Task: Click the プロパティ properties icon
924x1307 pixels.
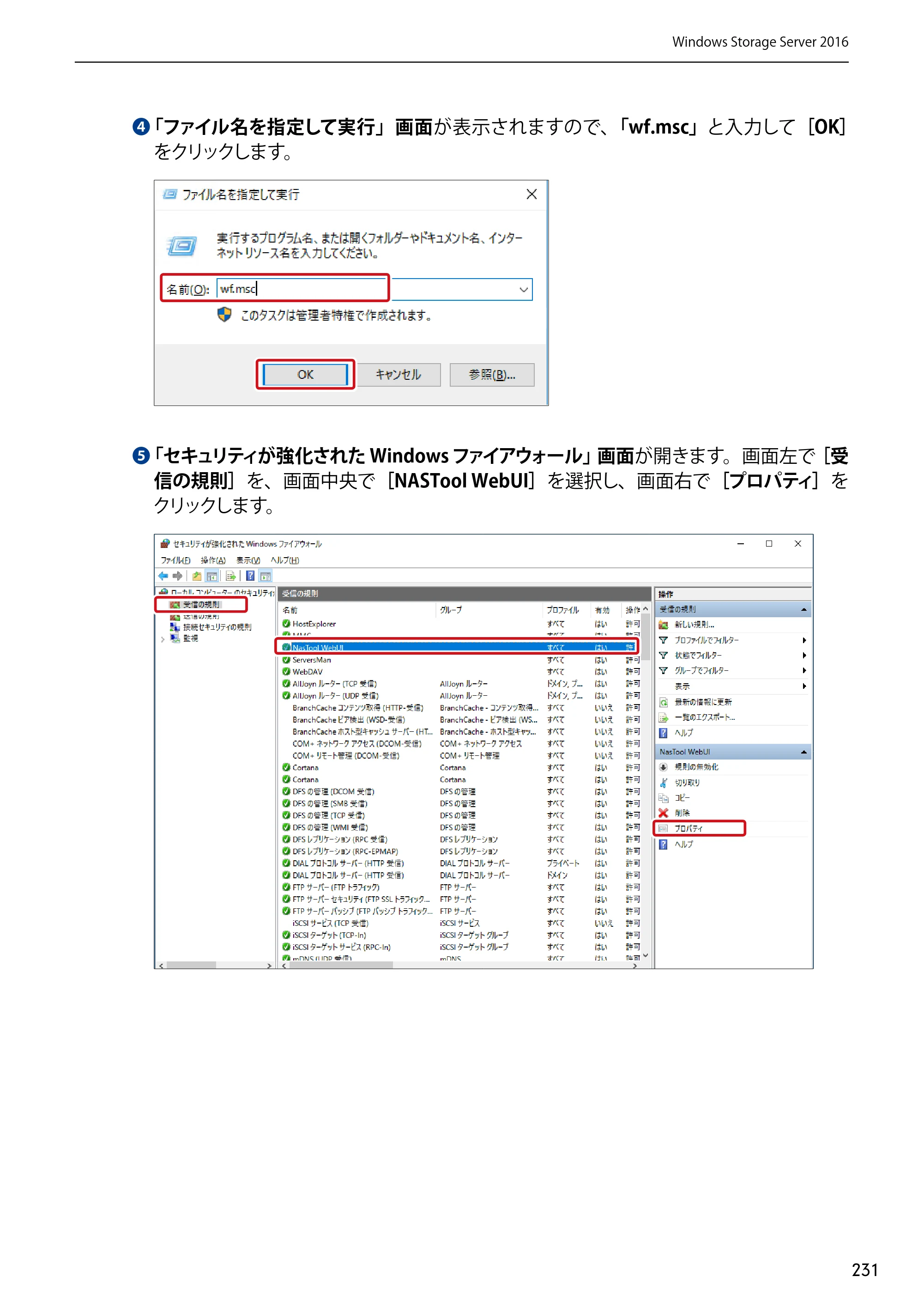Action: (x=664, y=828)
